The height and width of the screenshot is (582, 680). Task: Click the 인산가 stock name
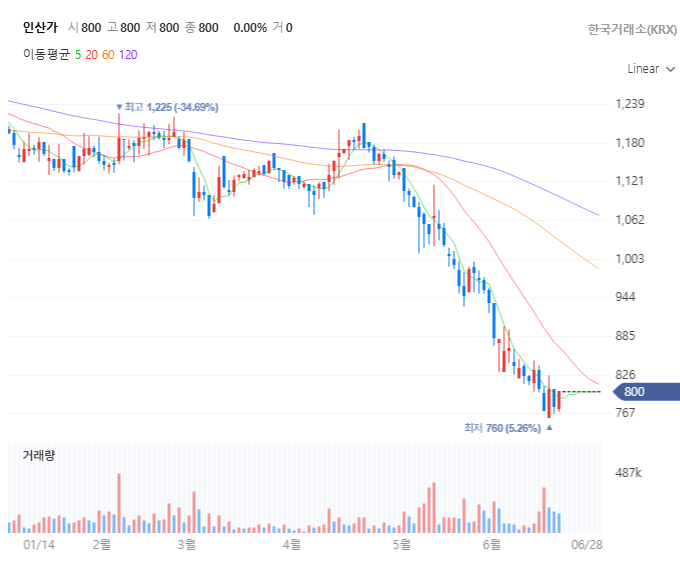(40, 28)
